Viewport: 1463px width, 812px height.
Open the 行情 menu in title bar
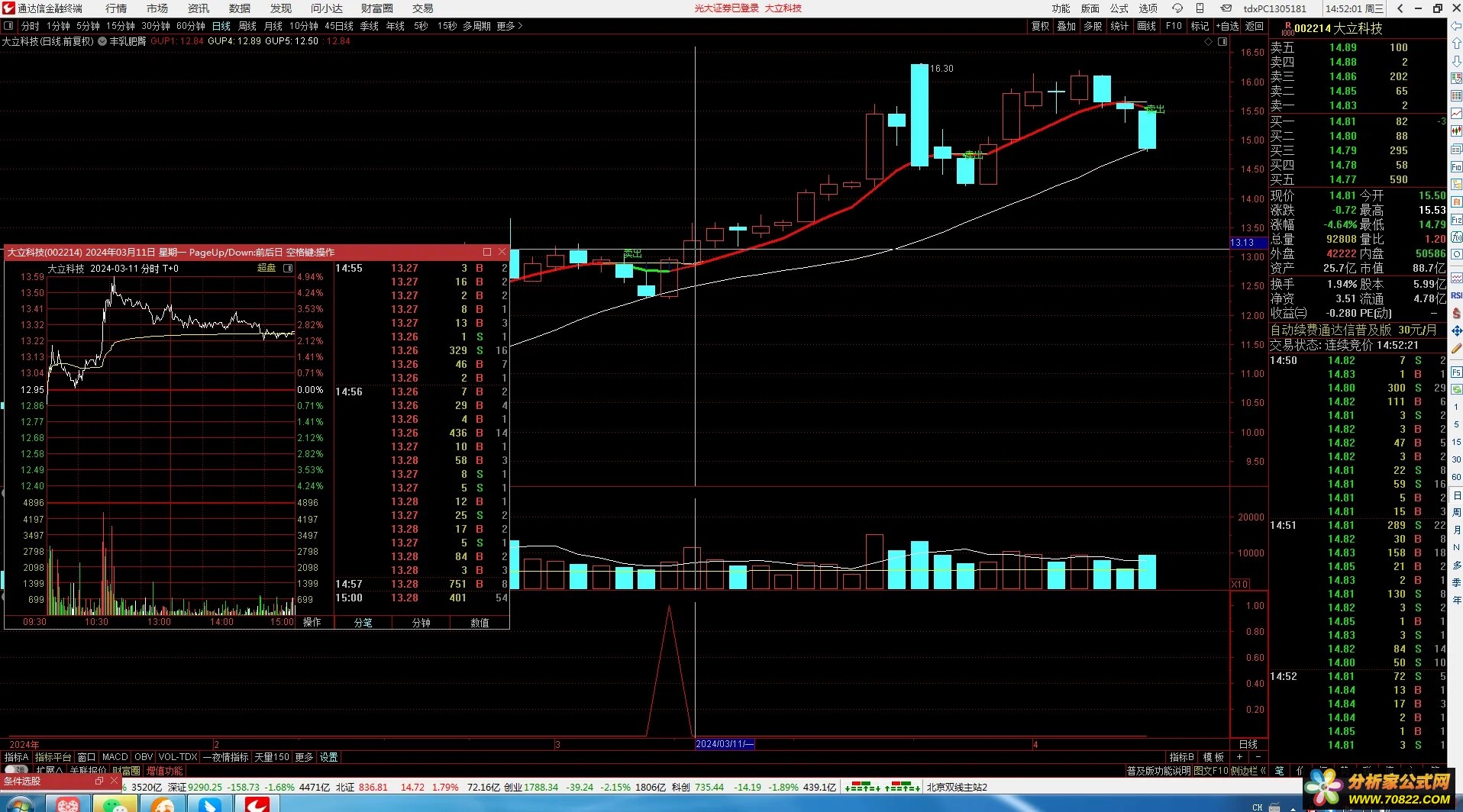116,8
